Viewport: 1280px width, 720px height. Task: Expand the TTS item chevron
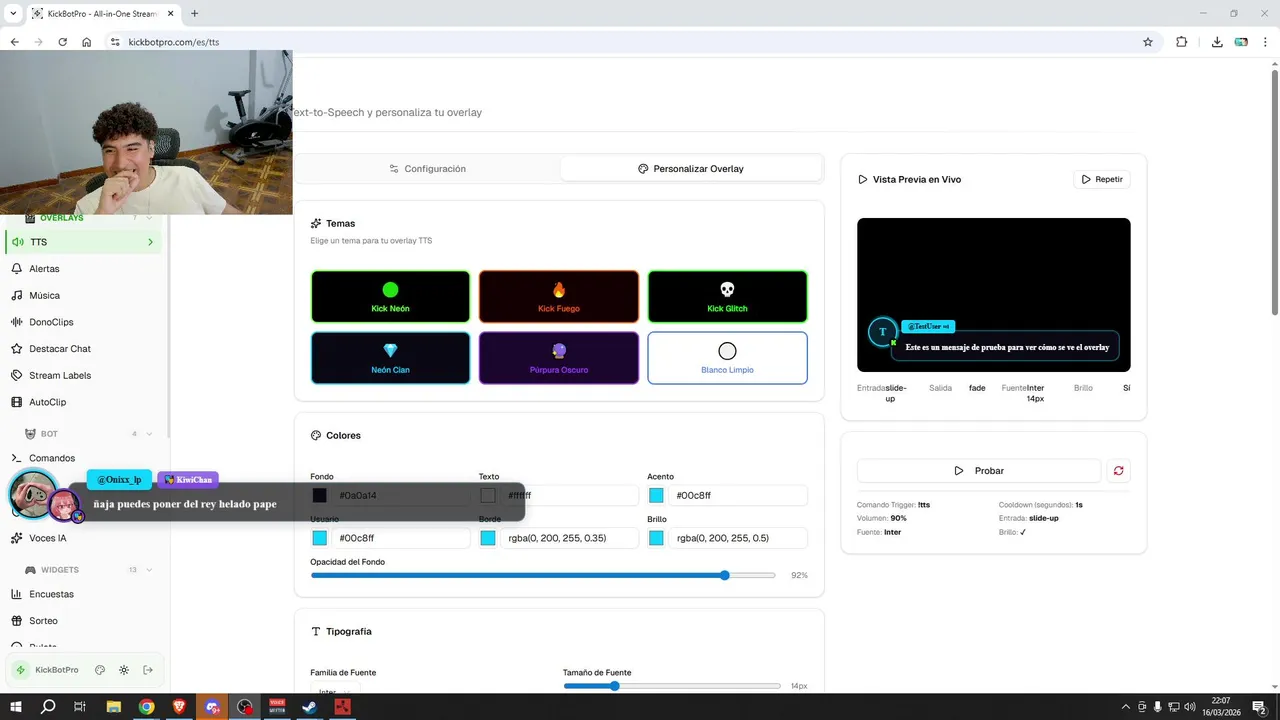(x=151, y=242)
